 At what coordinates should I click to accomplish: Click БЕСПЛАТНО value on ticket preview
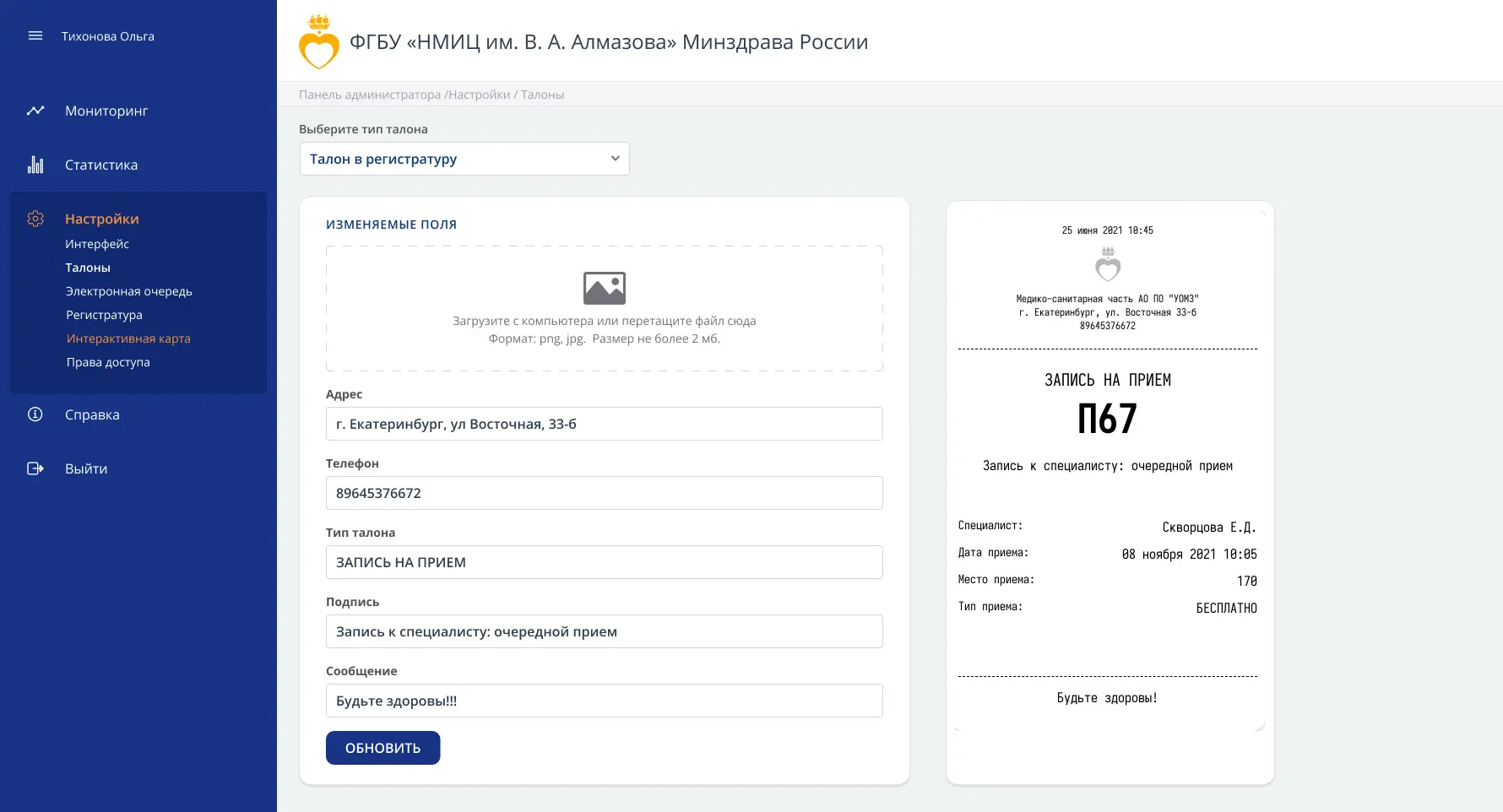tap(1227, 609)
